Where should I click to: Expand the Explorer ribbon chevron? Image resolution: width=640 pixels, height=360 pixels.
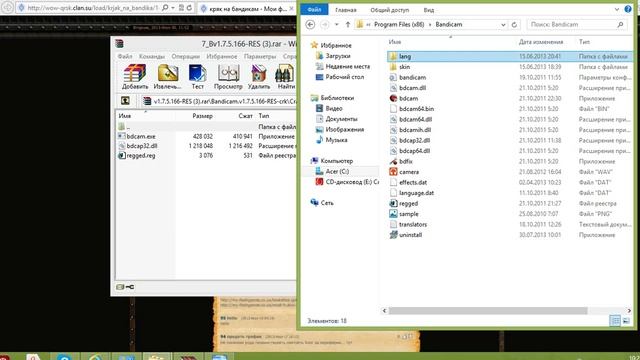coord(616,9)
